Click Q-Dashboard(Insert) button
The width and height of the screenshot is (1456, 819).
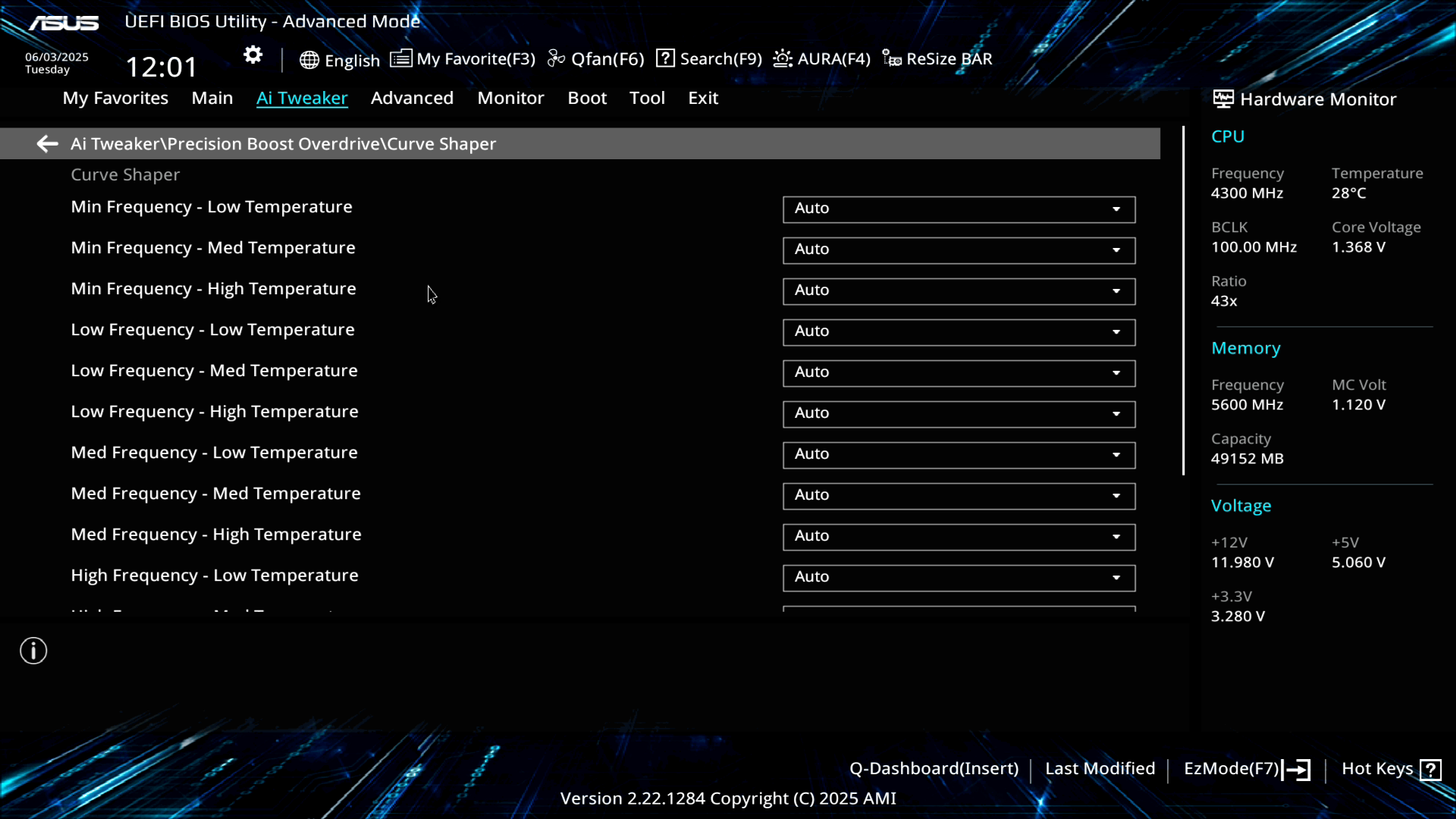[x=934, y=768]
